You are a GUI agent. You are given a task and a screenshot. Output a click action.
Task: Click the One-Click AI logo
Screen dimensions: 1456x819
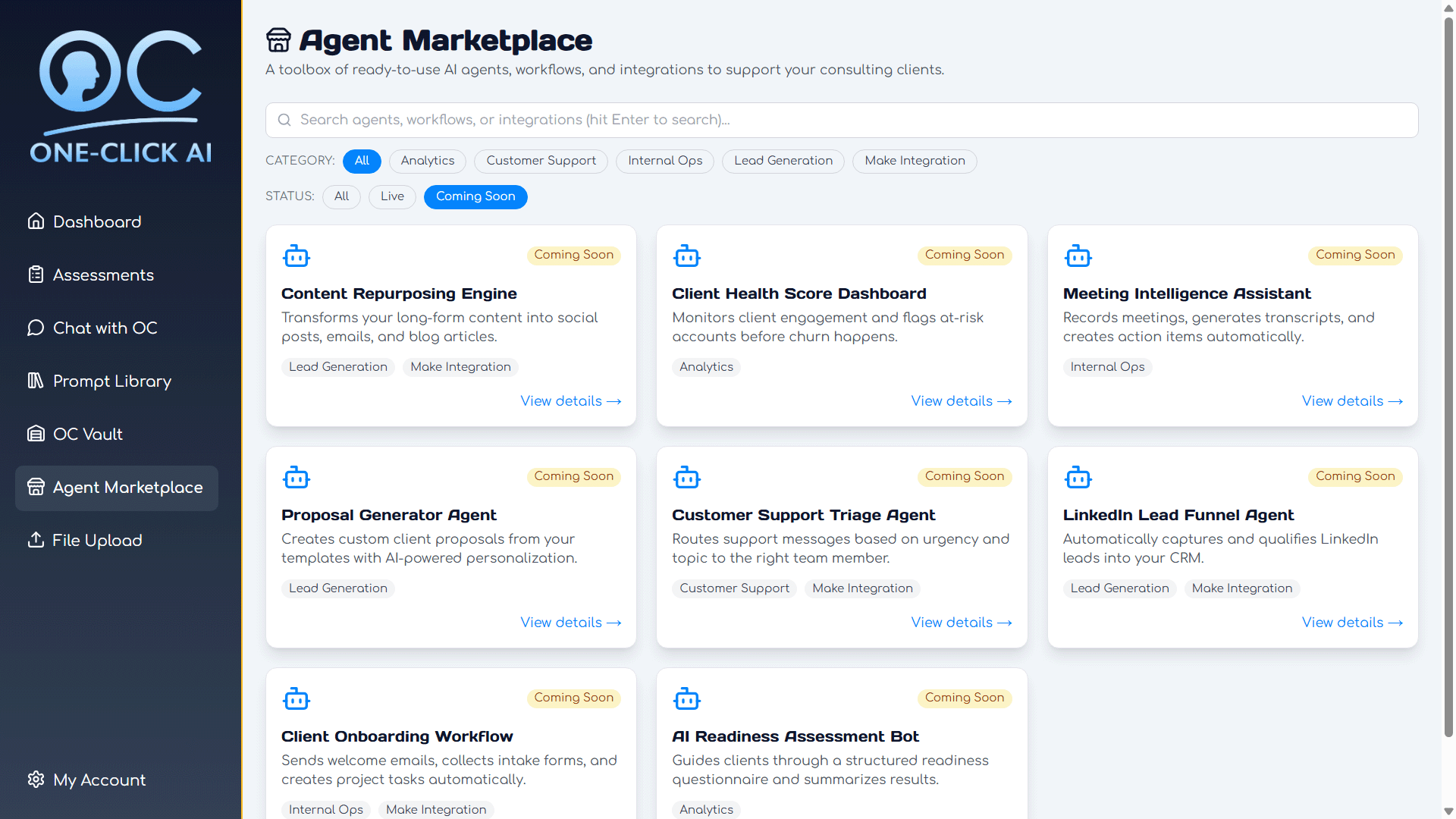tap(121, 97)
